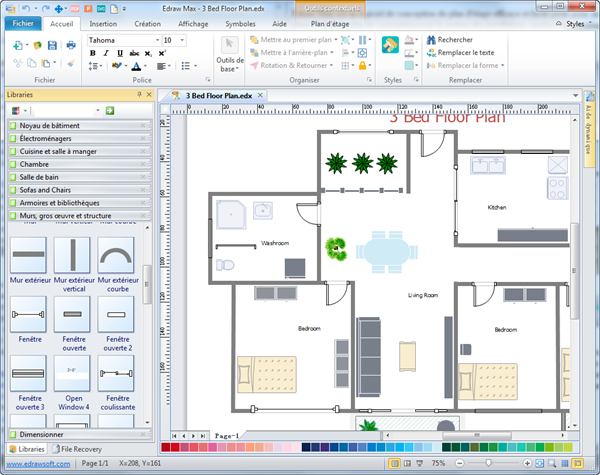Click the large Styles theme icon
Image resolution: width=600 pixels, height=475 pixels.
pos(390,45)
